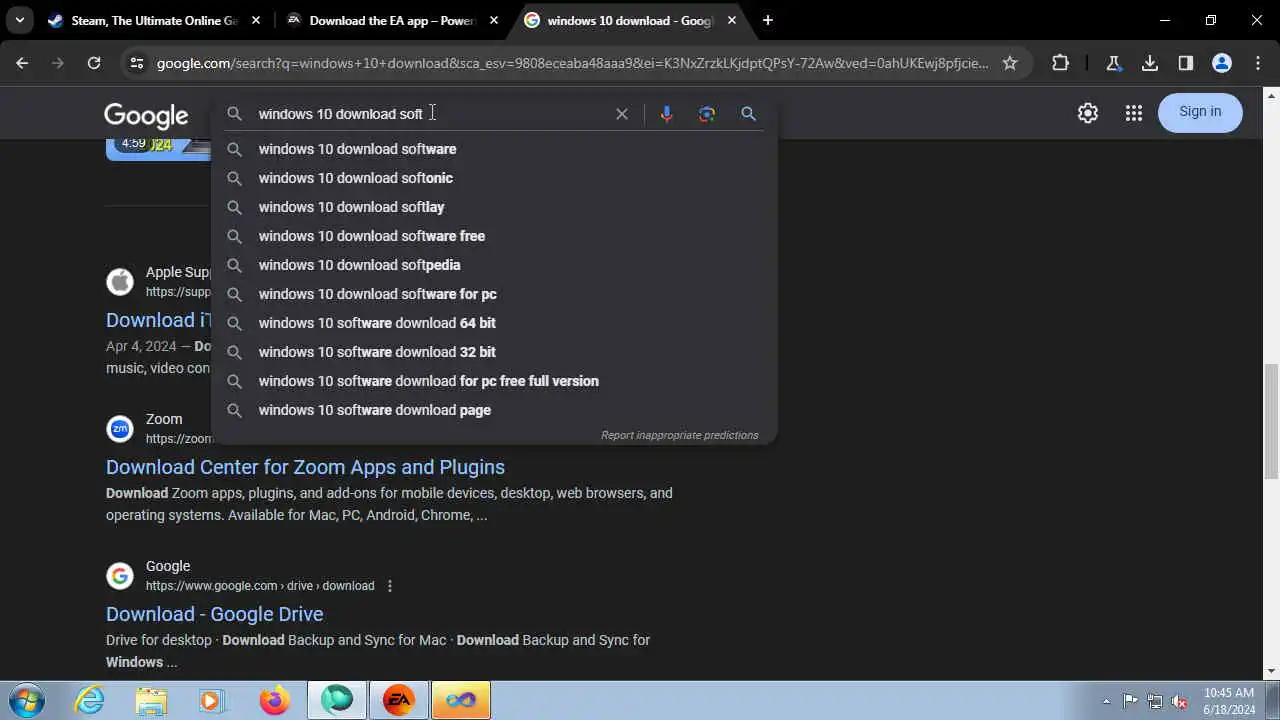Click the address bar URL
Screen dimensions: 1280x720
(572, 63)
